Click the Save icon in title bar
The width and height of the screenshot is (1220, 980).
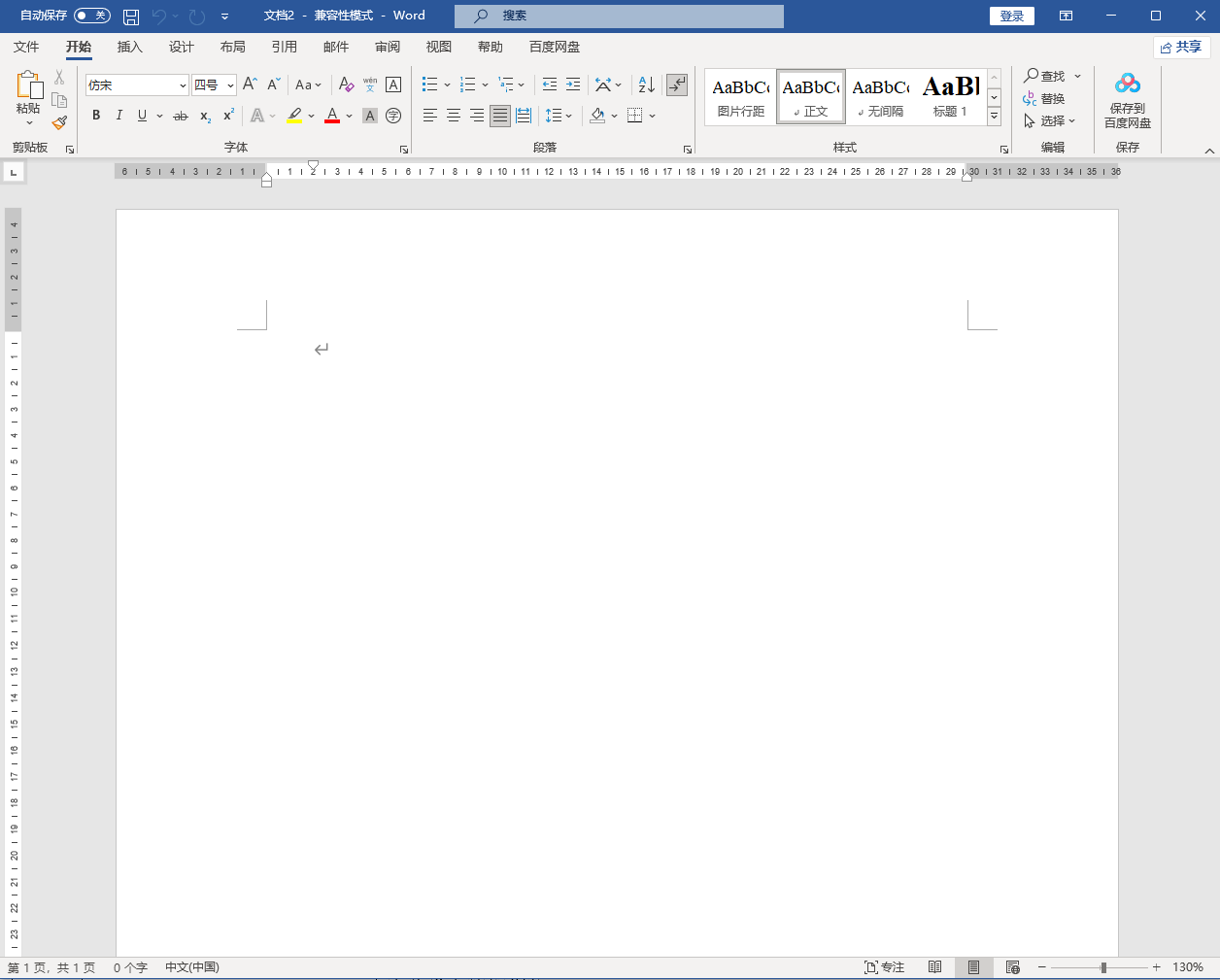[x=131, y=17]
